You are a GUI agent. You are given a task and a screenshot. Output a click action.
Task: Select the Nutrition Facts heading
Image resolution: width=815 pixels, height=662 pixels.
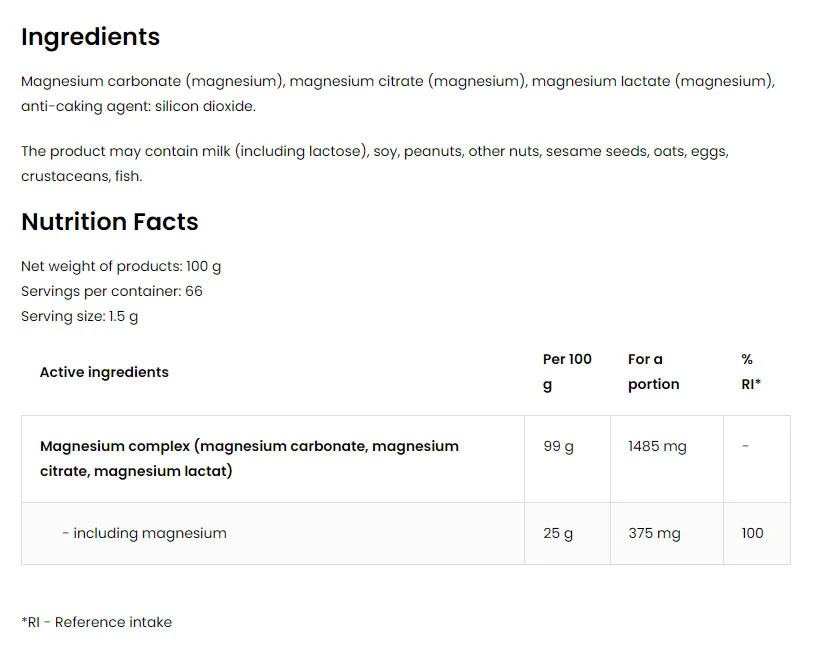[110, 222]
